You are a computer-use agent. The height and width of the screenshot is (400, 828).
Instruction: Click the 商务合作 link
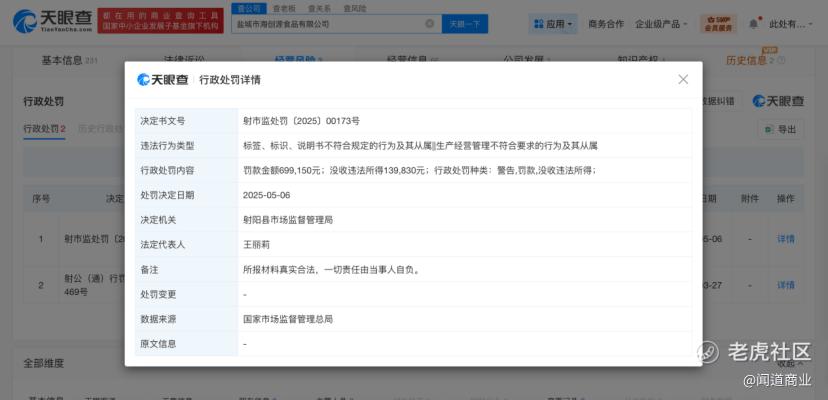[x=606, y=24]
